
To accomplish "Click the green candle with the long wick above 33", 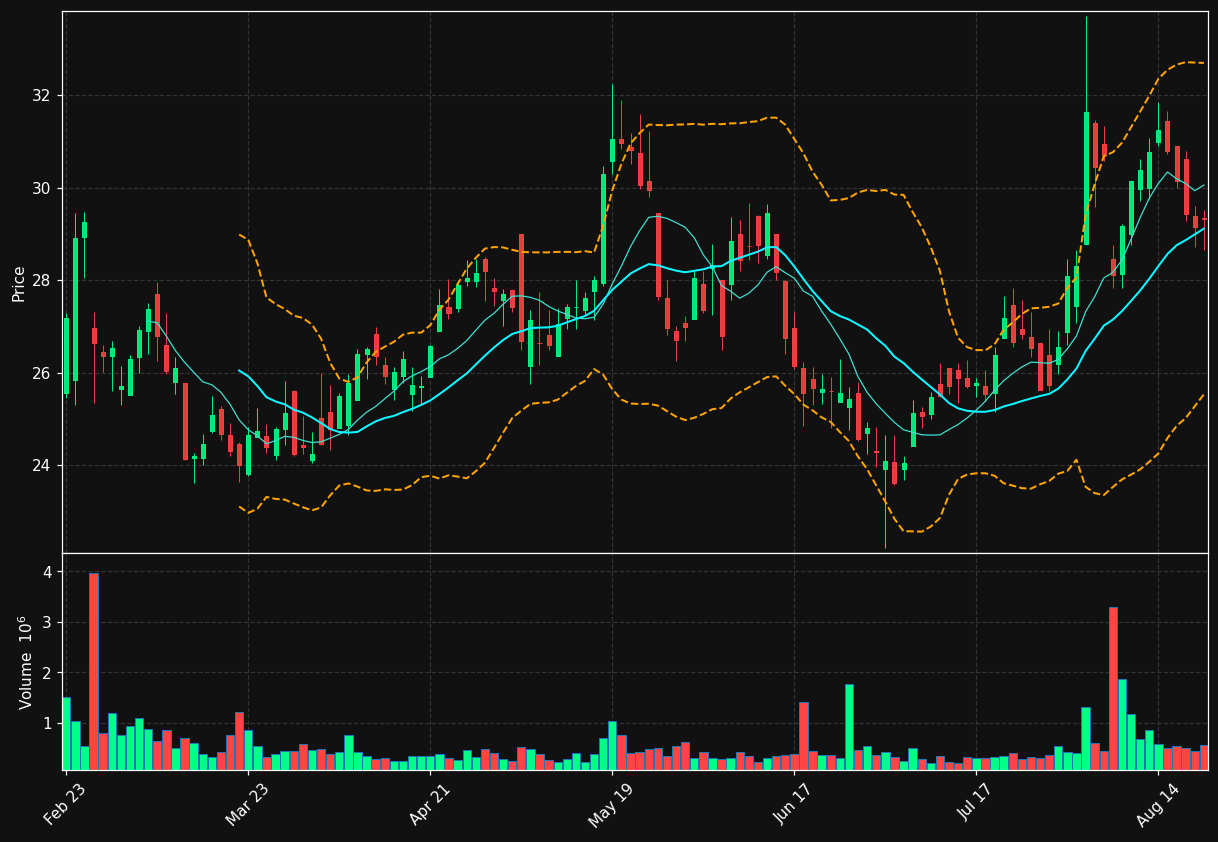I will point(1086,178).
